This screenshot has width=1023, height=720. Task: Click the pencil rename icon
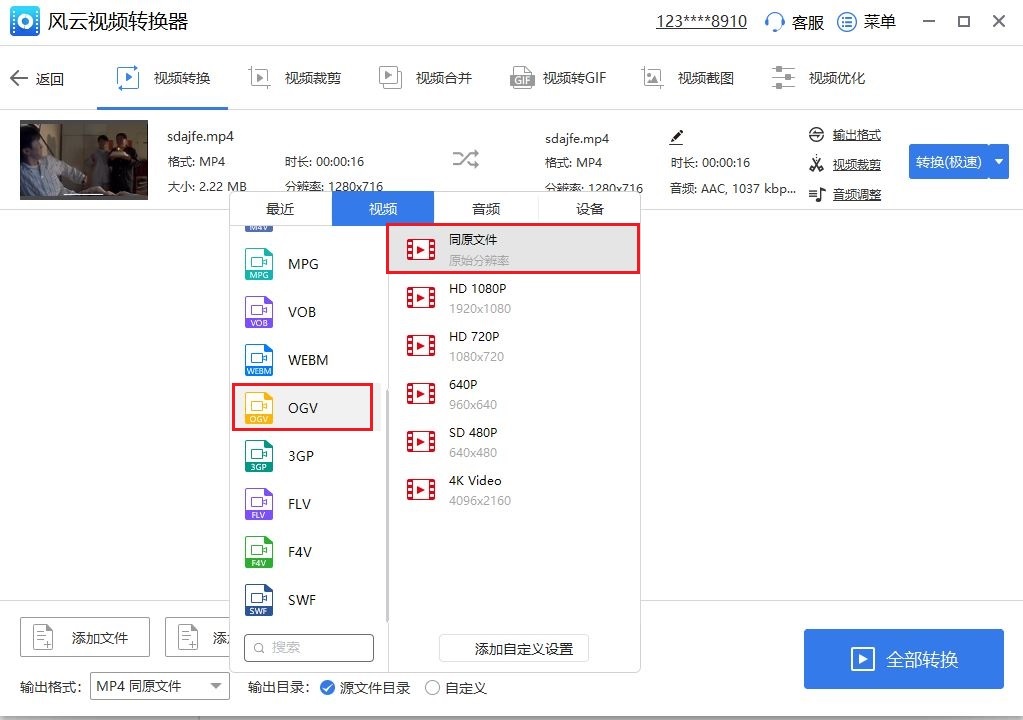(x=677, y=137)
